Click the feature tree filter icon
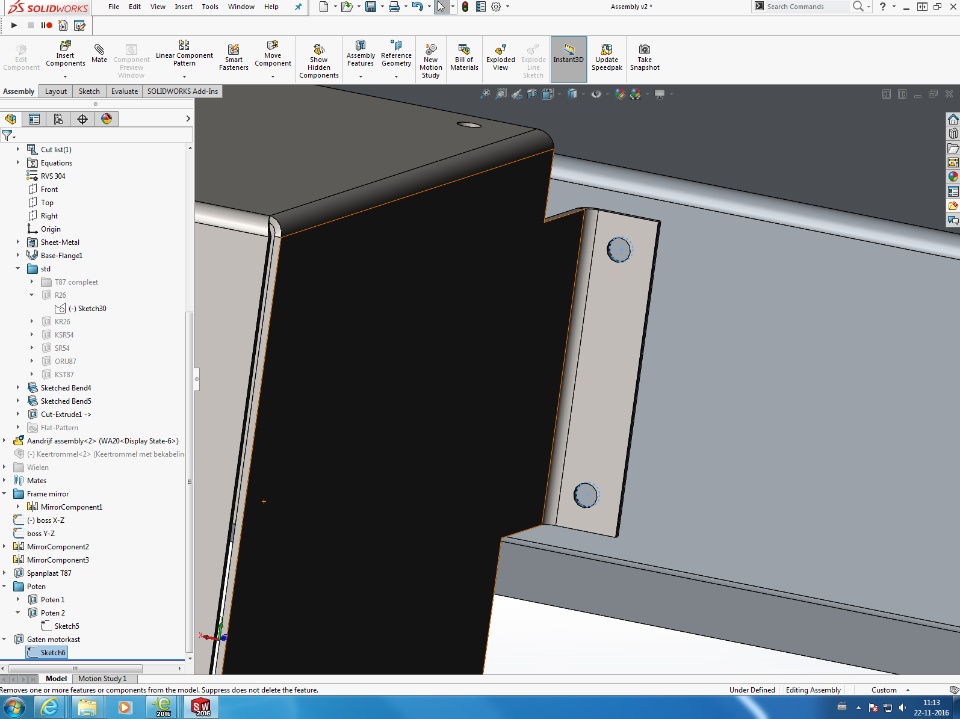The image size is (960, 719). click(x=7, y=135)
